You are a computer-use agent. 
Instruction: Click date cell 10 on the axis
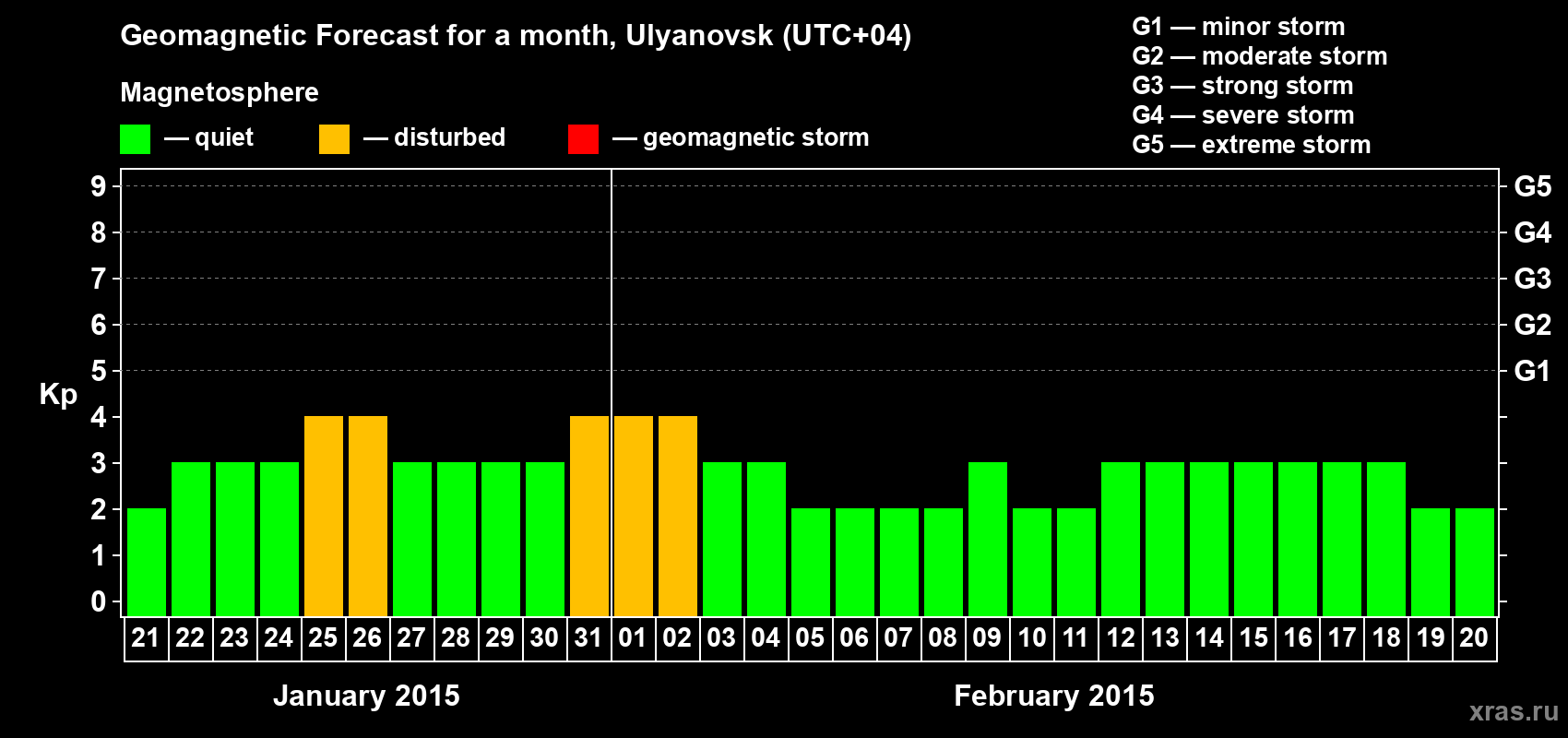pyautogui.click(x=1032, y=638)
